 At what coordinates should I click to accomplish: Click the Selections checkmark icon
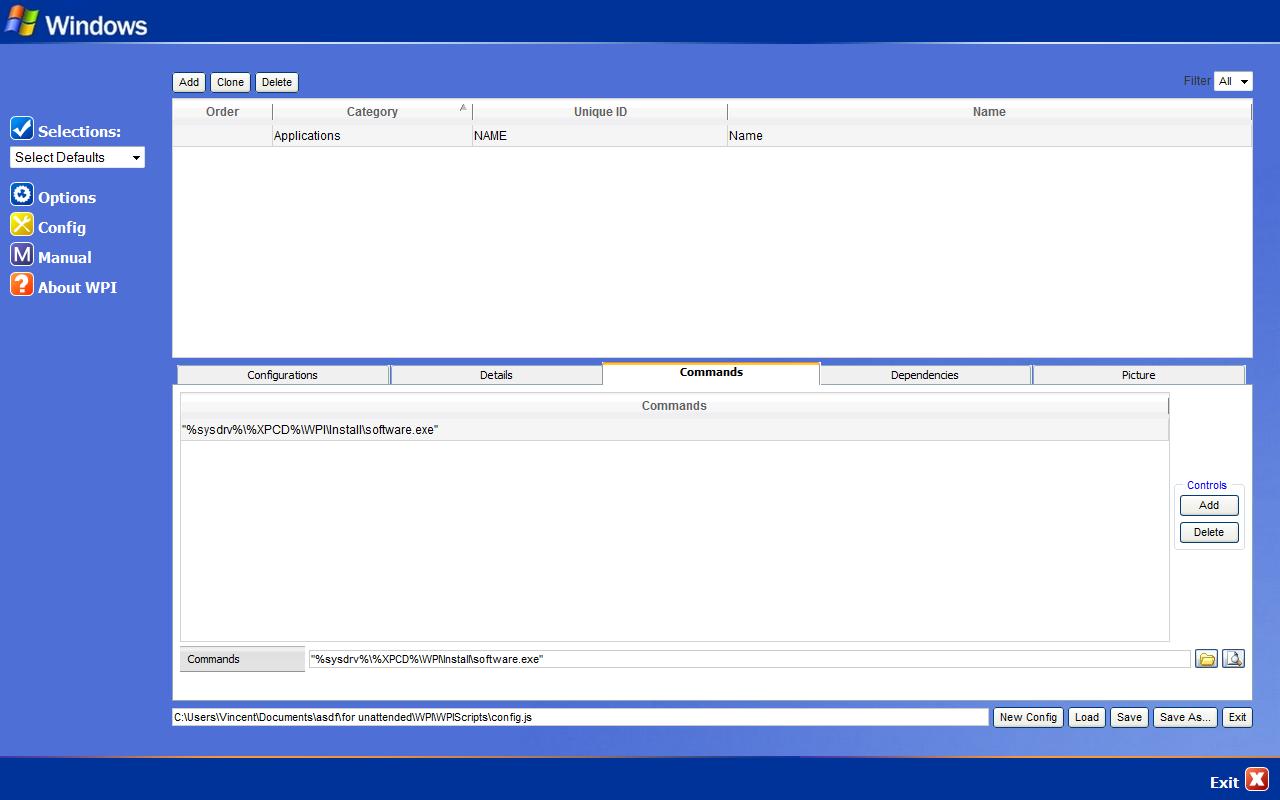click(x=22, y=128)
